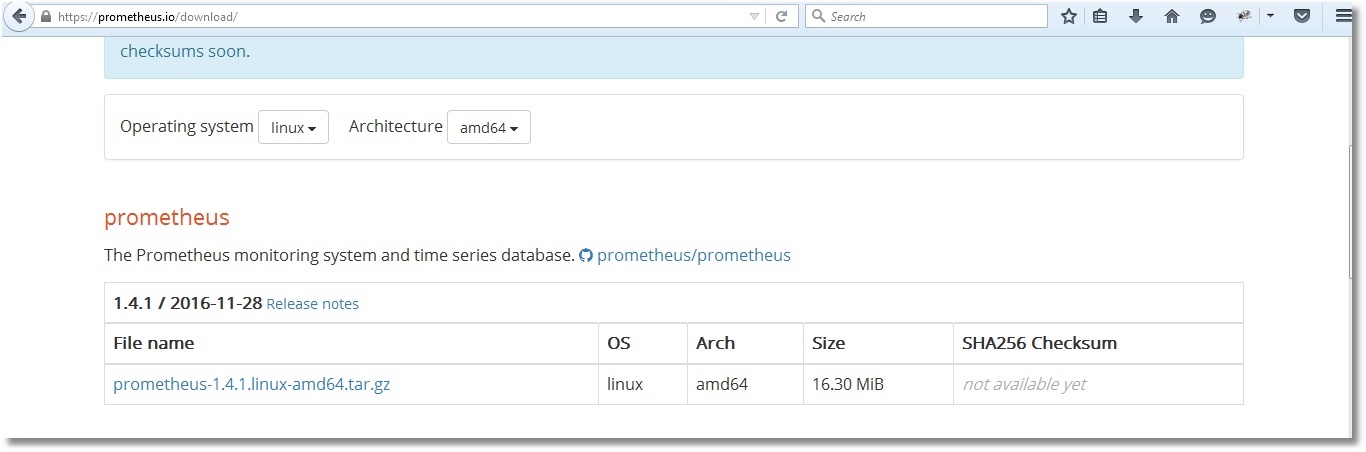Expand the Operating system linux dropdown
This screenshot has width=1366, height=452.
(x=293, y=128)
